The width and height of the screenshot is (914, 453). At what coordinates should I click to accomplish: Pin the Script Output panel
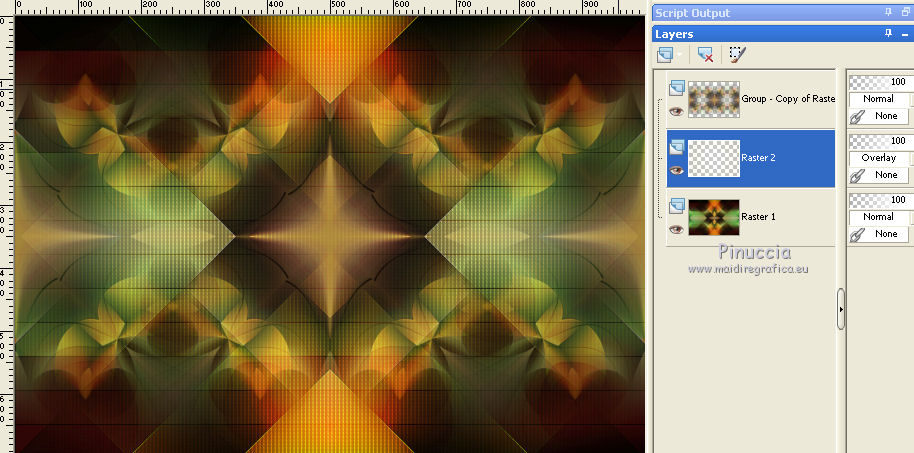[888, 13]
